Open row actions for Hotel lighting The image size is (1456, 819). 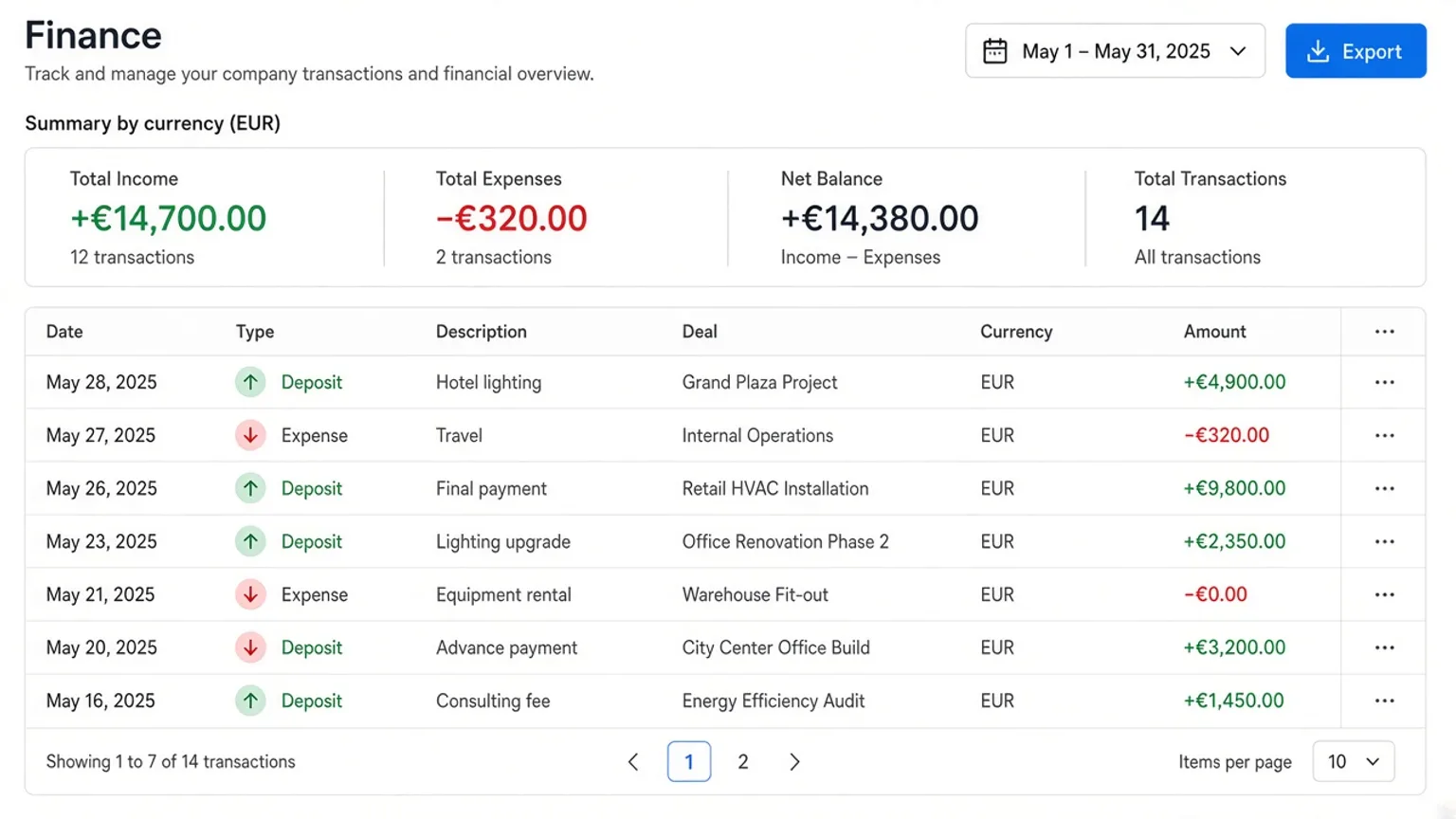[1384, 382]
